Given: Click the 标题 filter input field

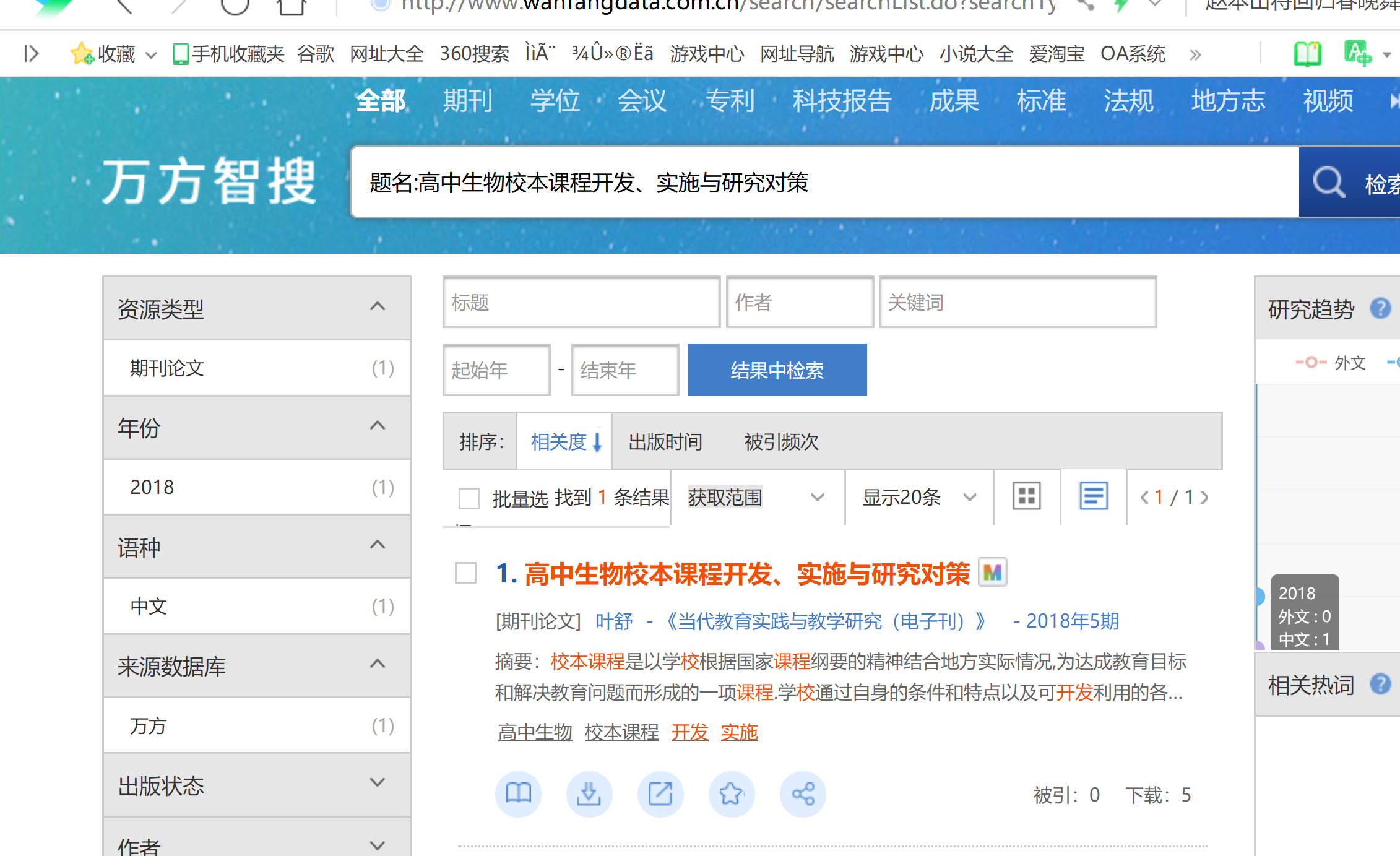Looking at the screenshot, I should 581,302.
